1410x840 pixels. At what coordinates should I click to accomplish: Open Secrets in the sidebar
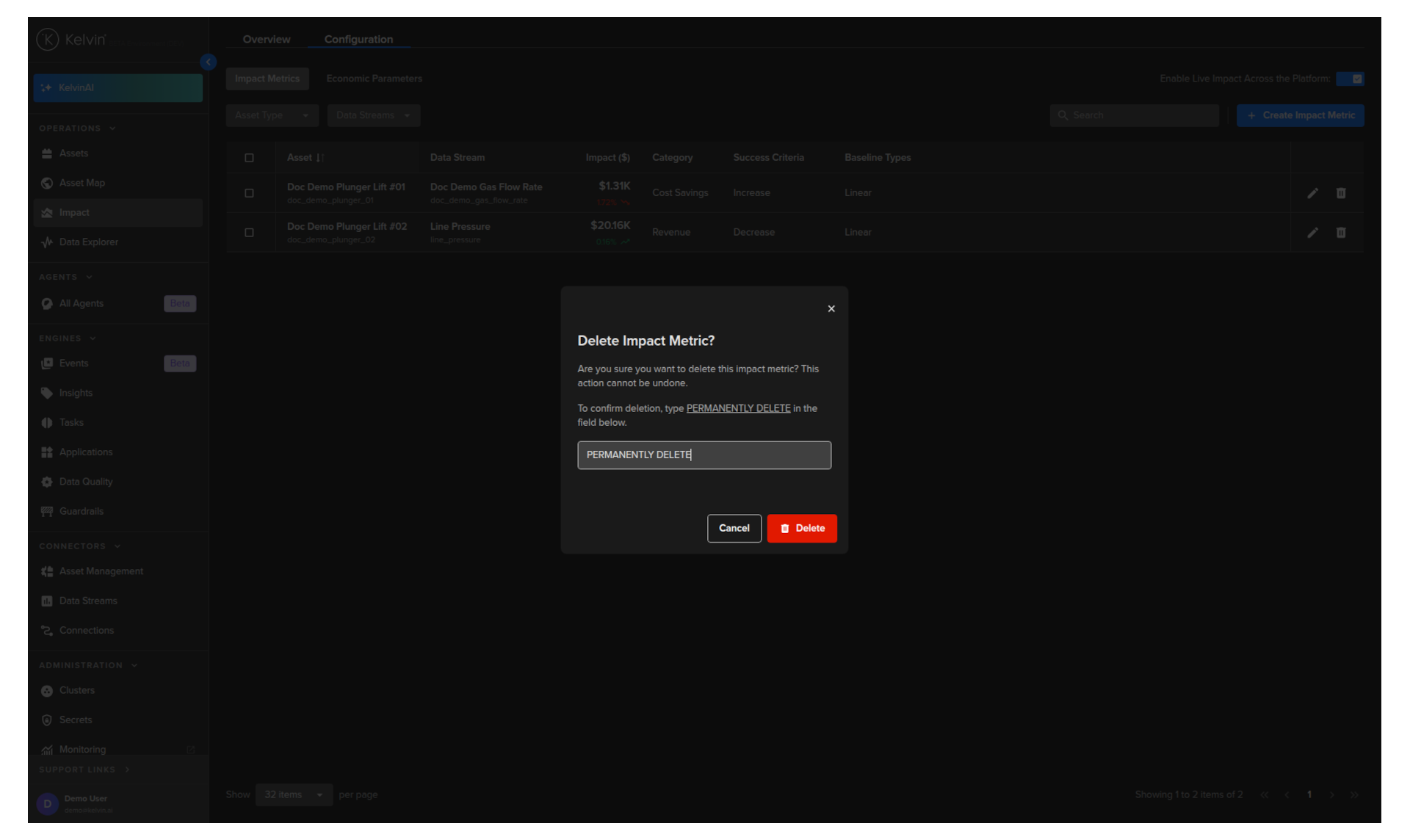click(x=117, y=720)
